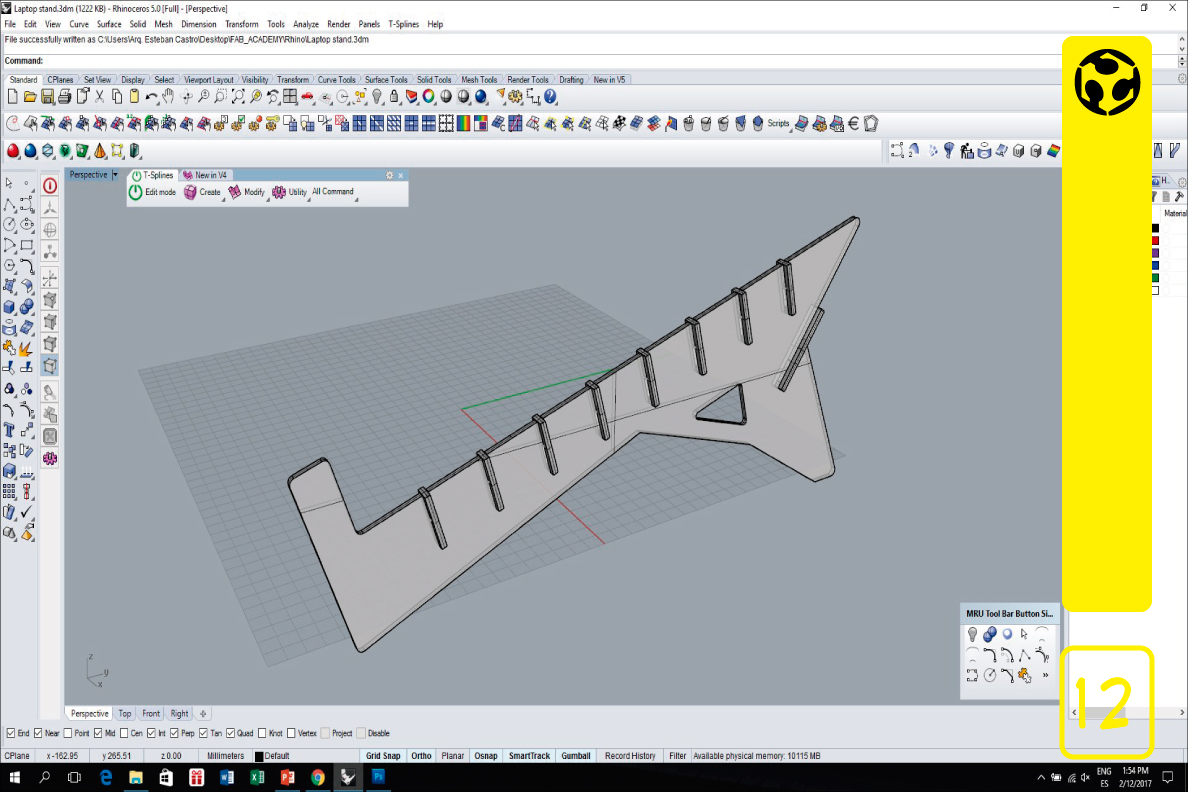1188x792 pixels.
Task: Select the Pan view hand tool
Action: pos(168,97)
